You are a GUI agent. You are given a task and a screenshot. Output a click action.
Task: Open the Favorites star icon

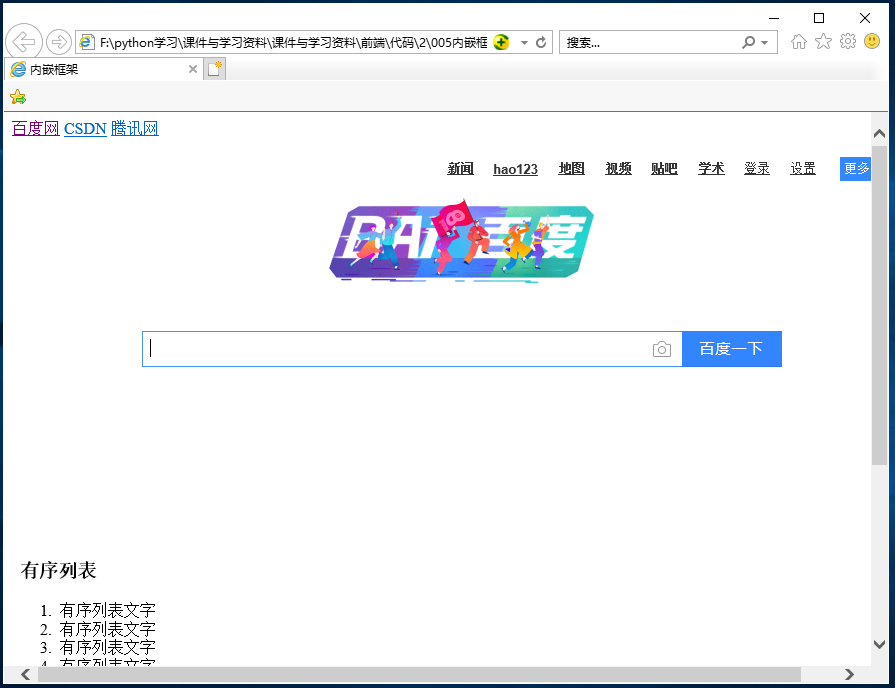pos(823,41)
